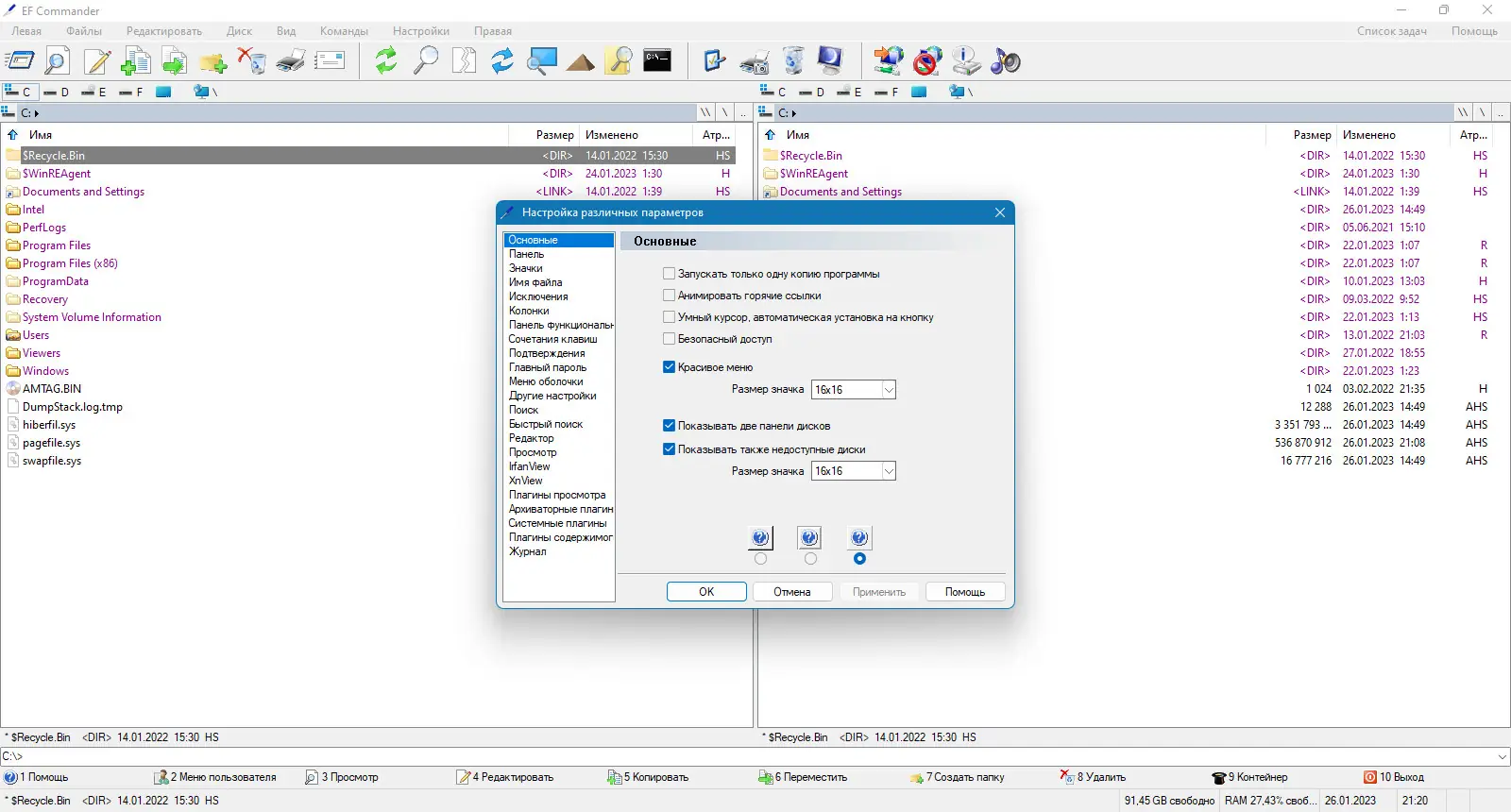The width and height of the screenshot is (1511, 812).
Task: Click '7 Создать папку' function key button
Action: click(957, 777)
